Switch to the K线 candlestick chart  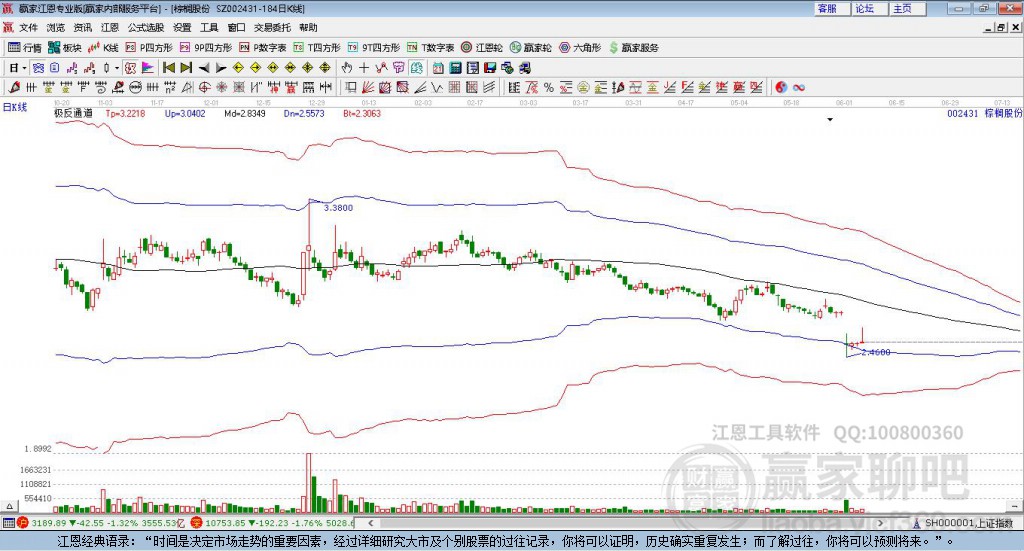coord(103,48)
